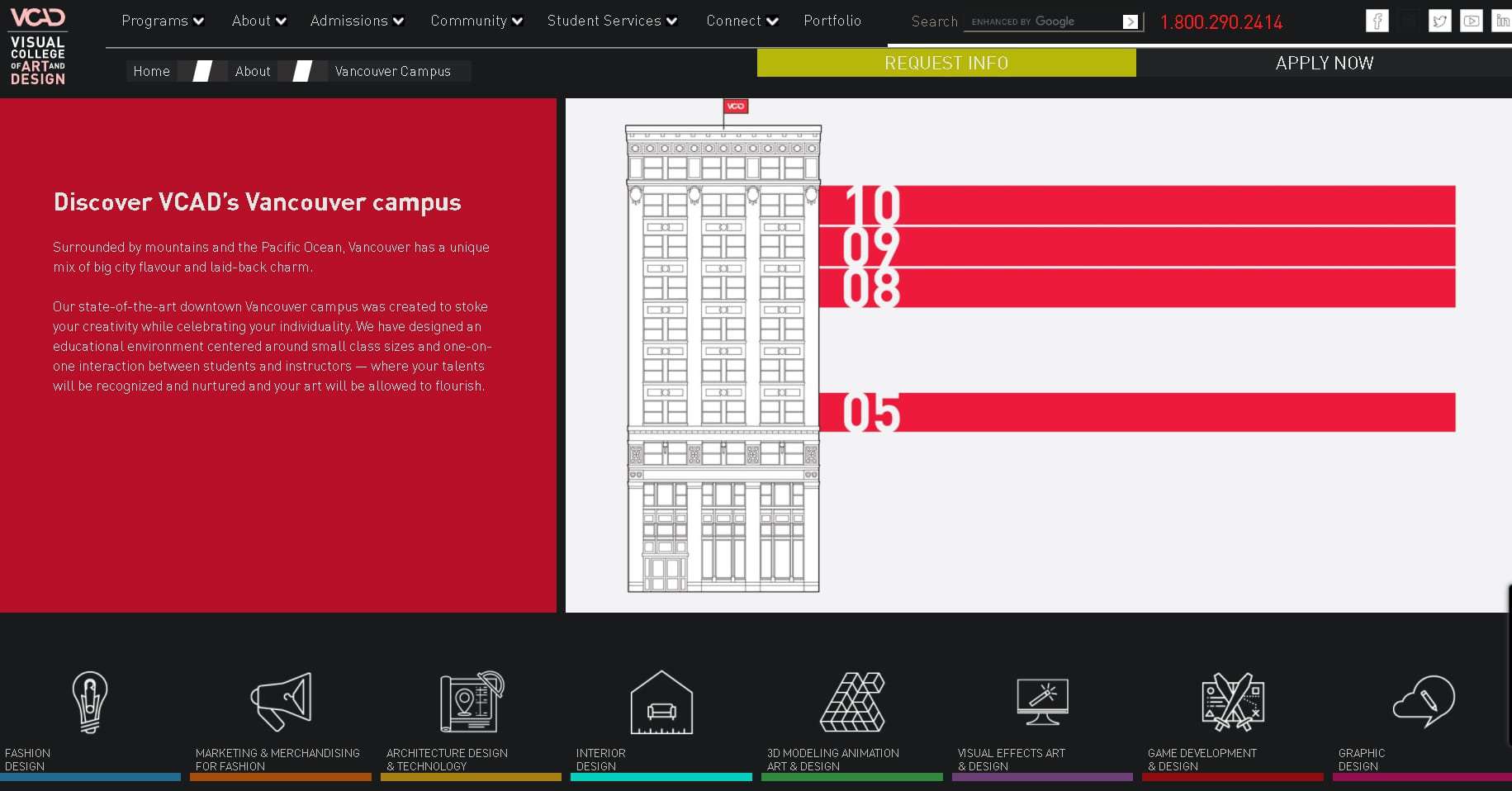Click paragraph starting "Surrounded by mountains"
The width and height of the screenshot is (1512, 791).
click(271, 257)
